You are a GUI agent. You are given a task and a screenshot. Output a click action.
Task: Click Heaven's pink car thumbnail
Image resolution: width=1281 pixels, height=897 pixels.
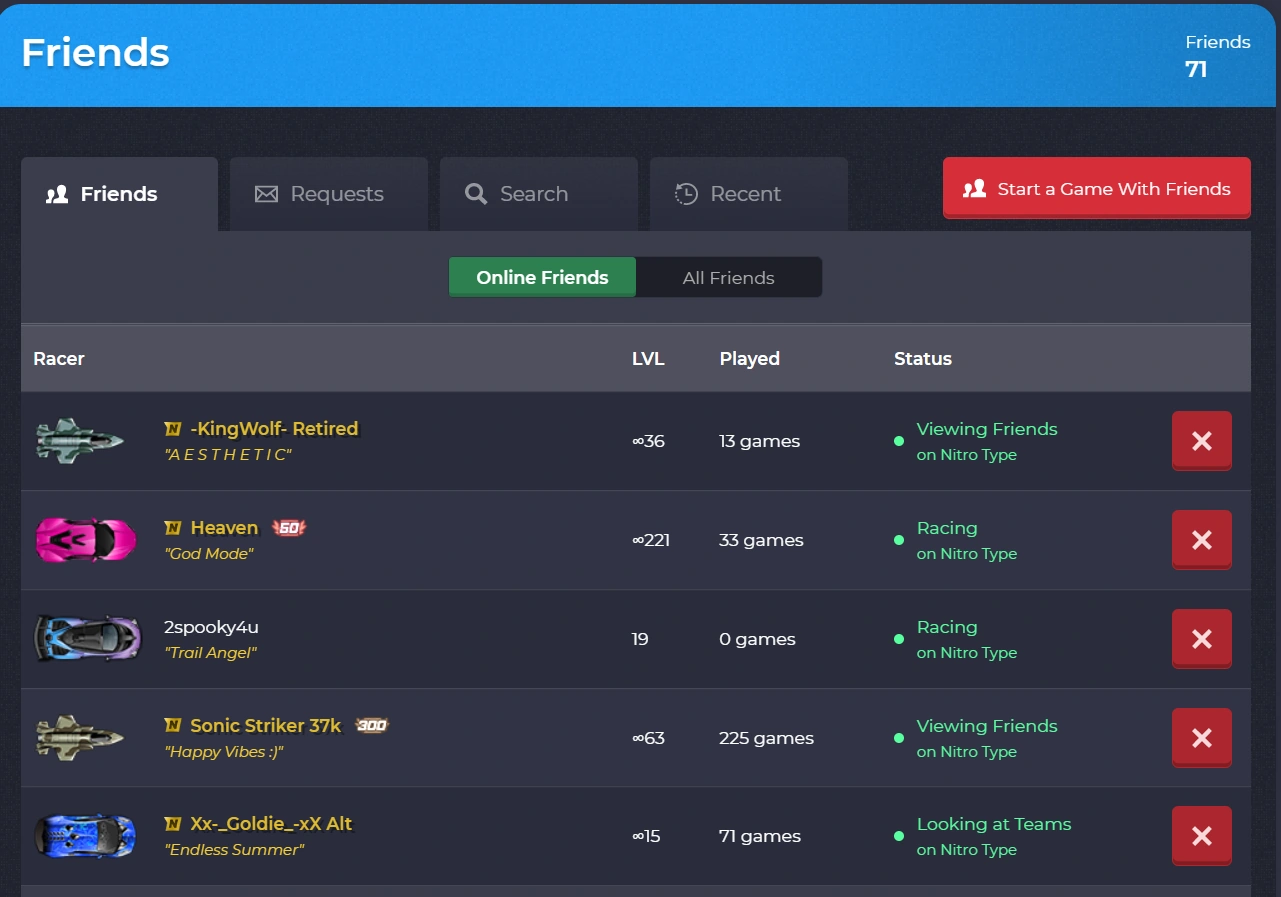pos(85,540)
